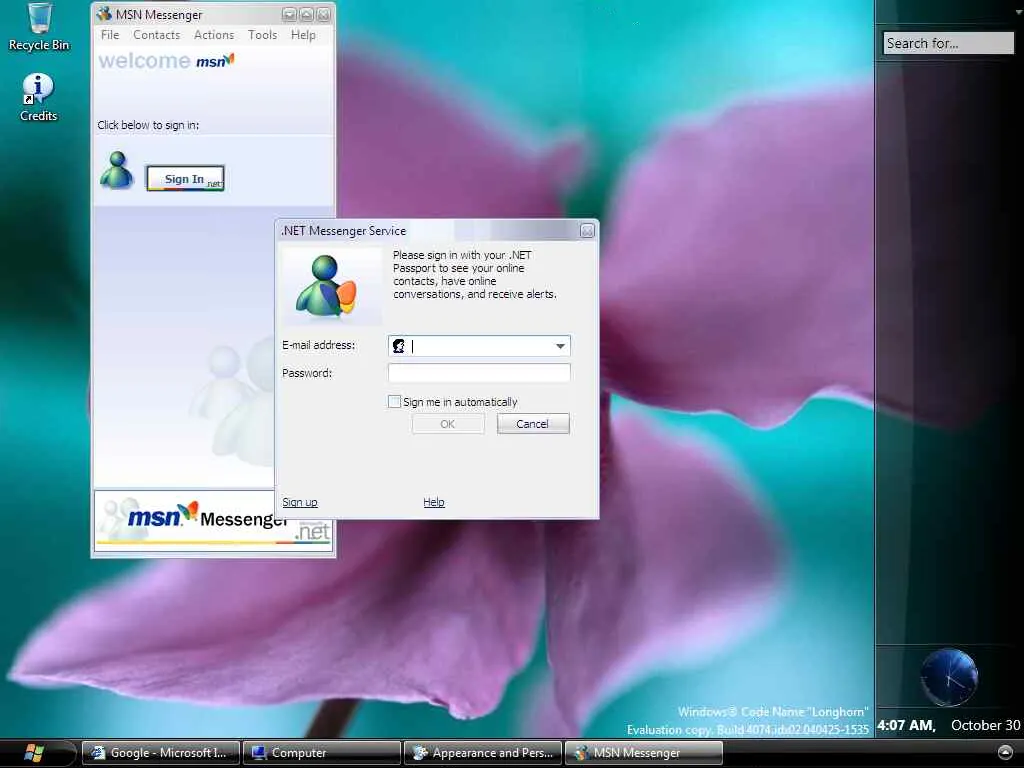Open the Contacts menu
Viewport: 1024px width, 768px height.
coord(157,35)
